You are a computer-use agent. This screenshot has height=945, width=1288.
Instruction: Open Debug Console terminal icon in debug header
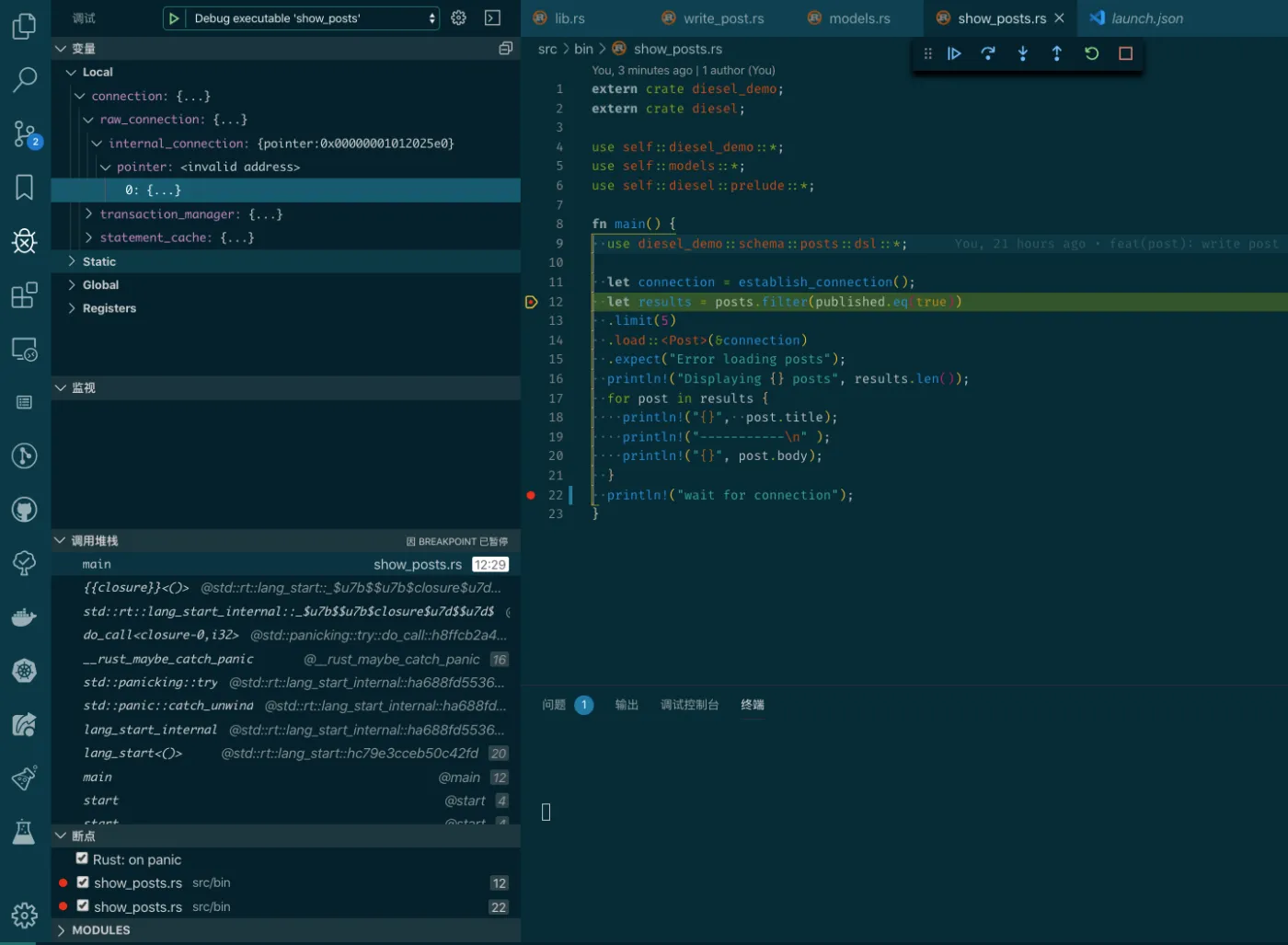[493, 17]
